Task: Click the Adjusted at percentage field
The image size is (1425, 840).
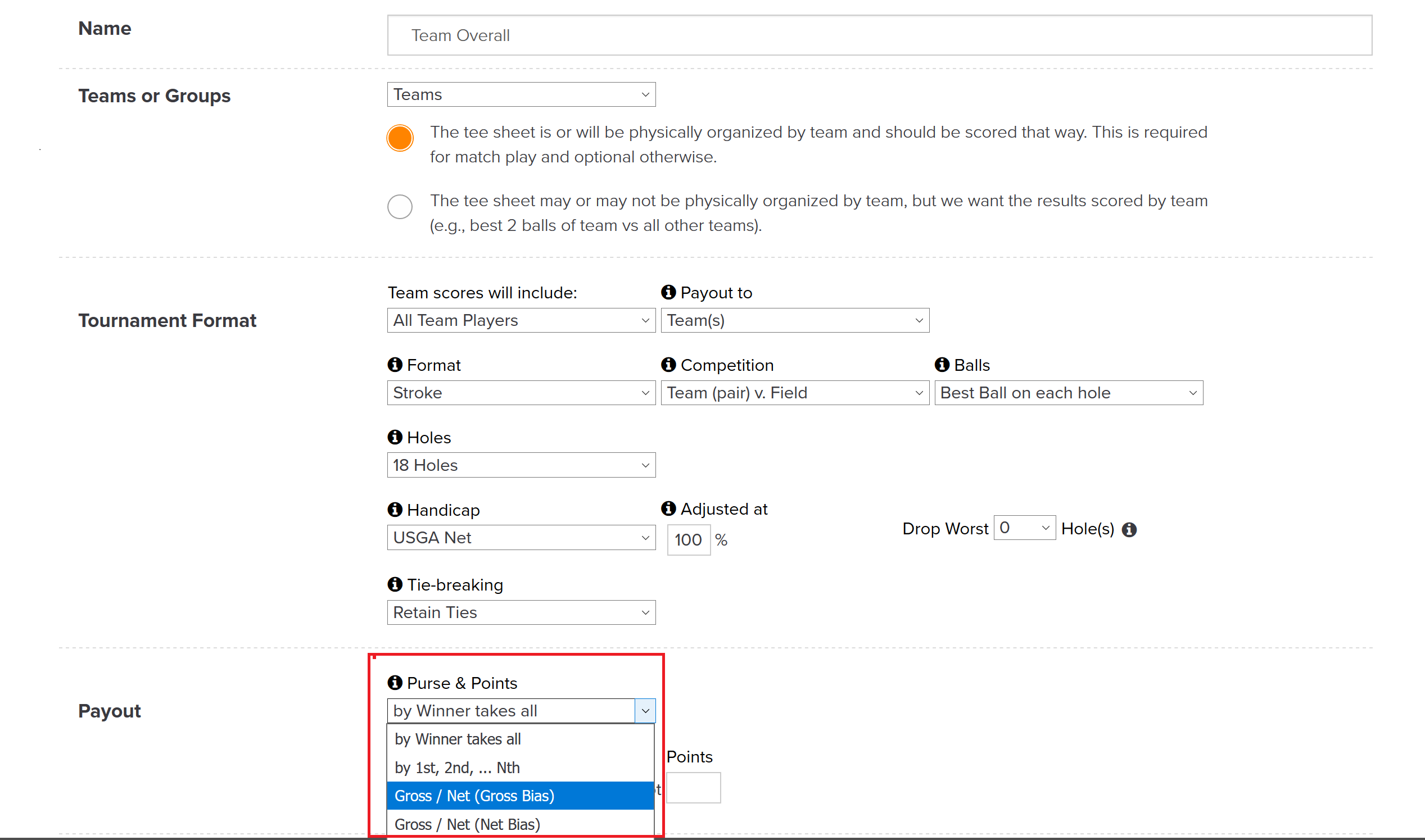Action: [x=688, y=540]
